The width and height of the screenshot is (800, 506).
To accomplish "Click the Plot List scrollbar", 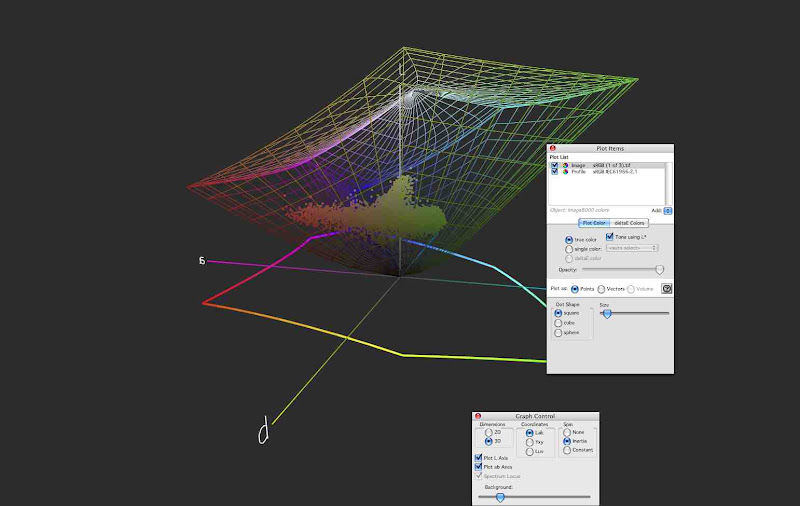I will pyautogui.click(x=668, y=184).
